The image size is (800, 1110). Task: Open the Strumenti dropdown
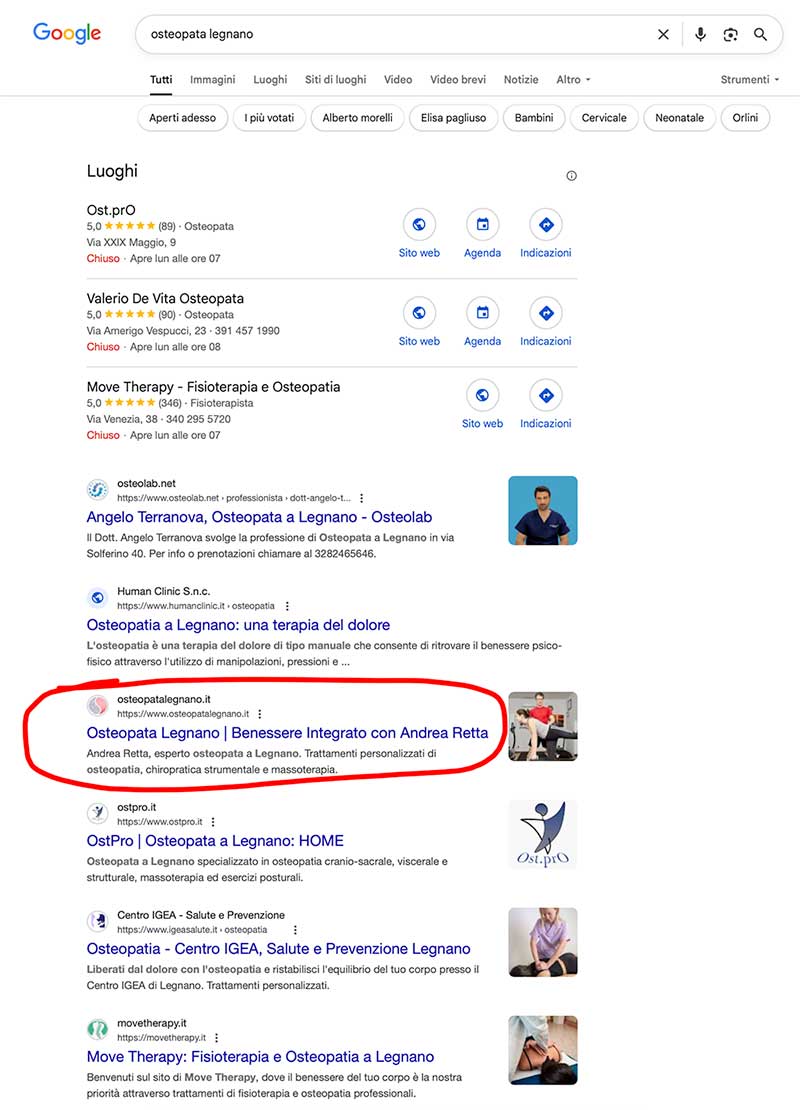click(x=750, y=79)
